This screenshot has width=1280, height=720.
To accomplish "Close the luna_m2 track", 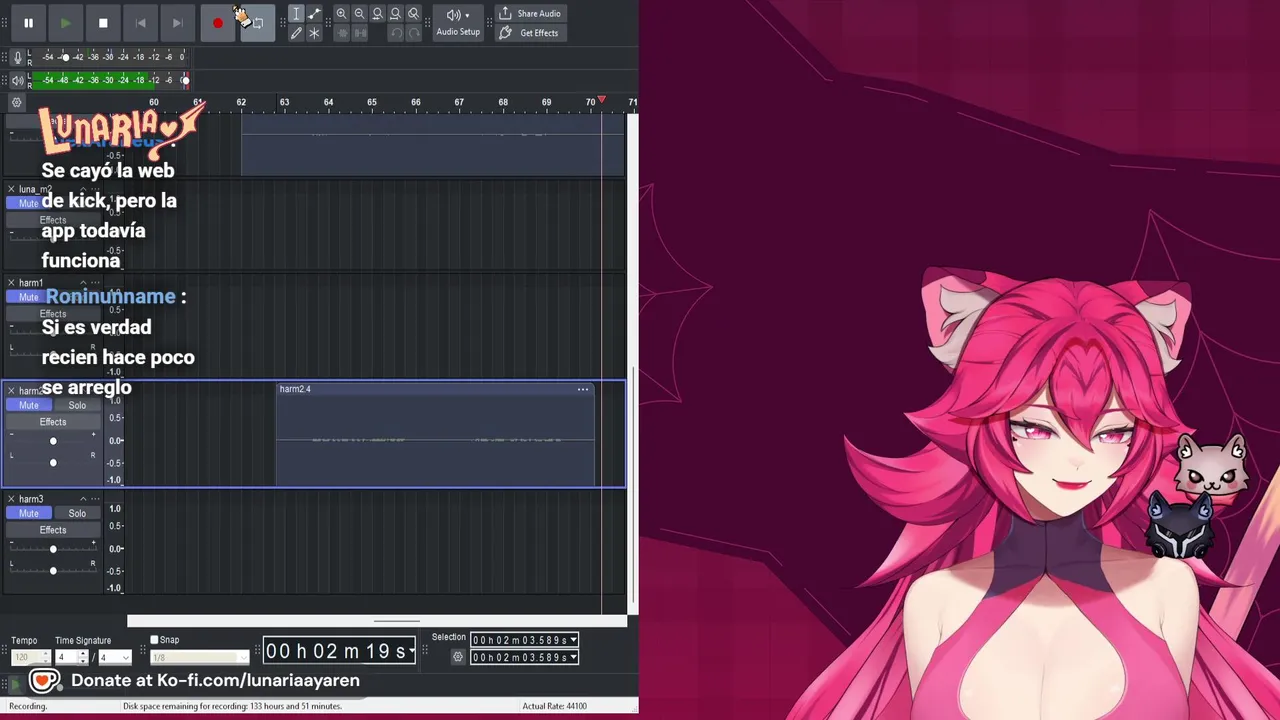I will tap(11, 189).
